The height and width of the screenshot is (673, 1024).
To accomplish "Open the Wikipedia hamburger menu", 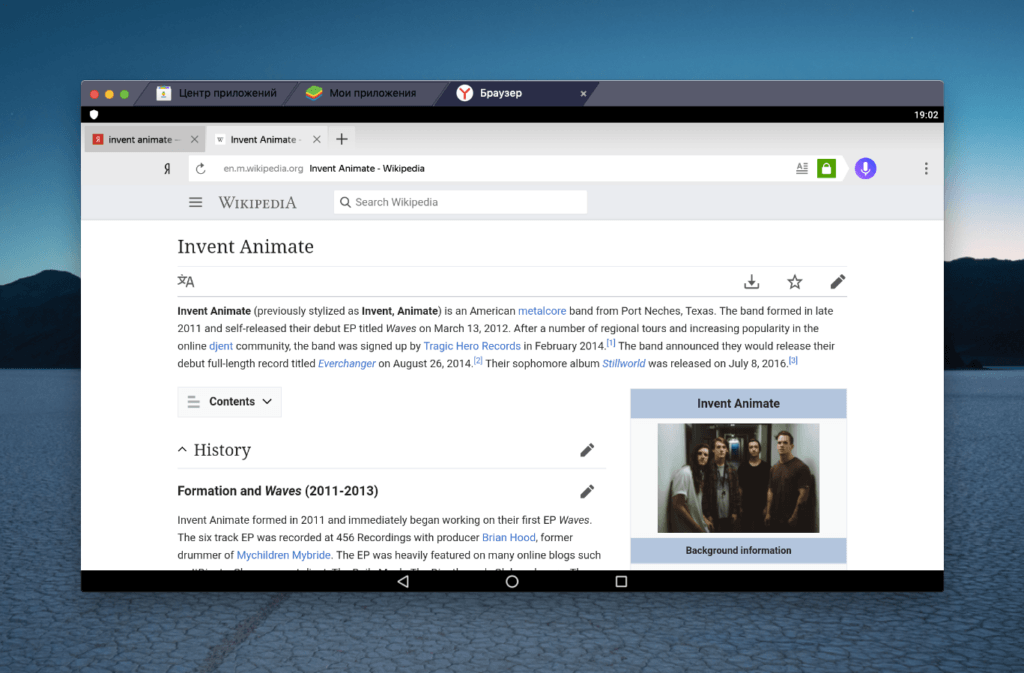I will pyautogui.click(x=195, y=202).
